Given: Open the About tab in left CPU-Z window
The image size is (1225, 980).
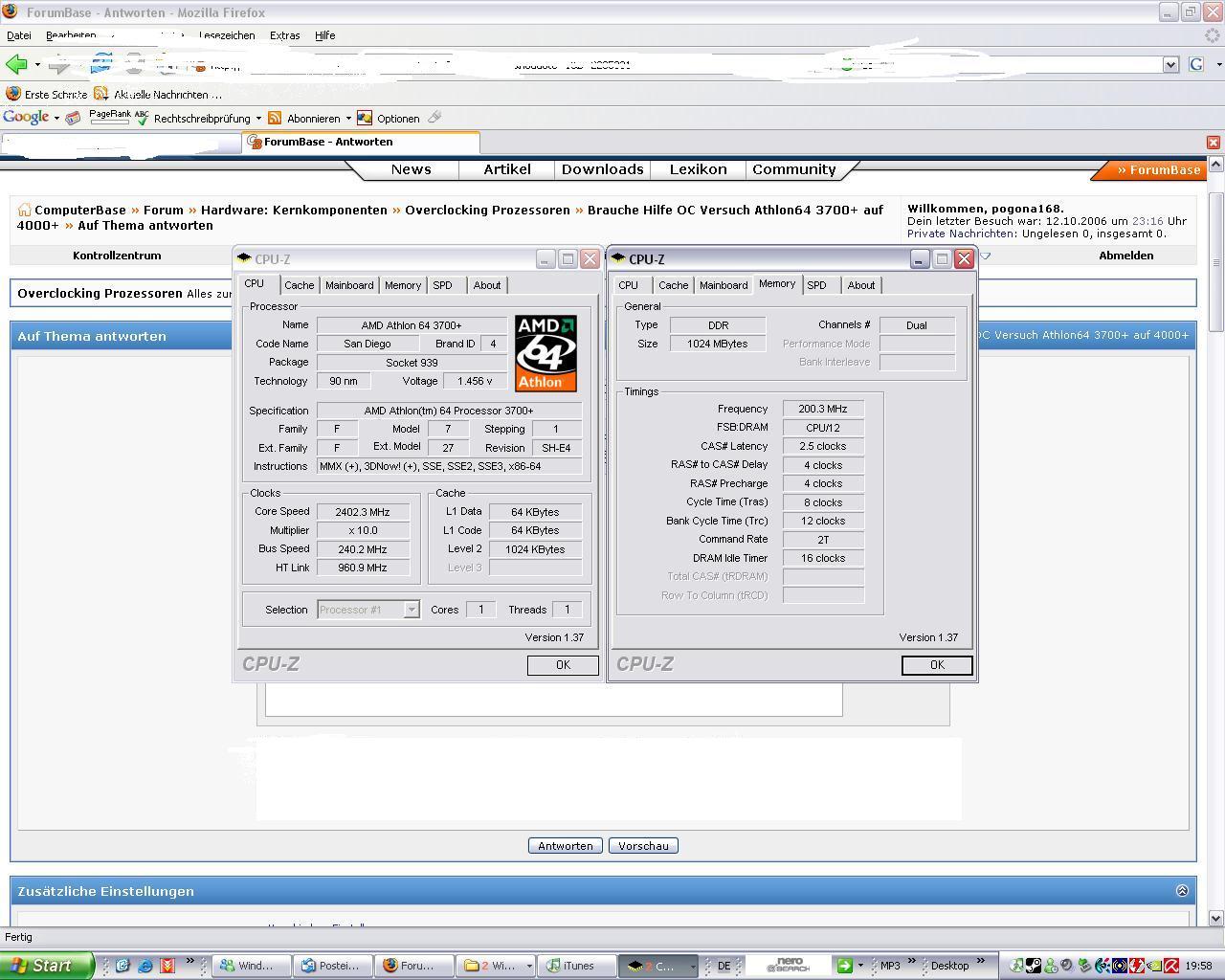Looking at the screenshot, I should click(487, 285).
